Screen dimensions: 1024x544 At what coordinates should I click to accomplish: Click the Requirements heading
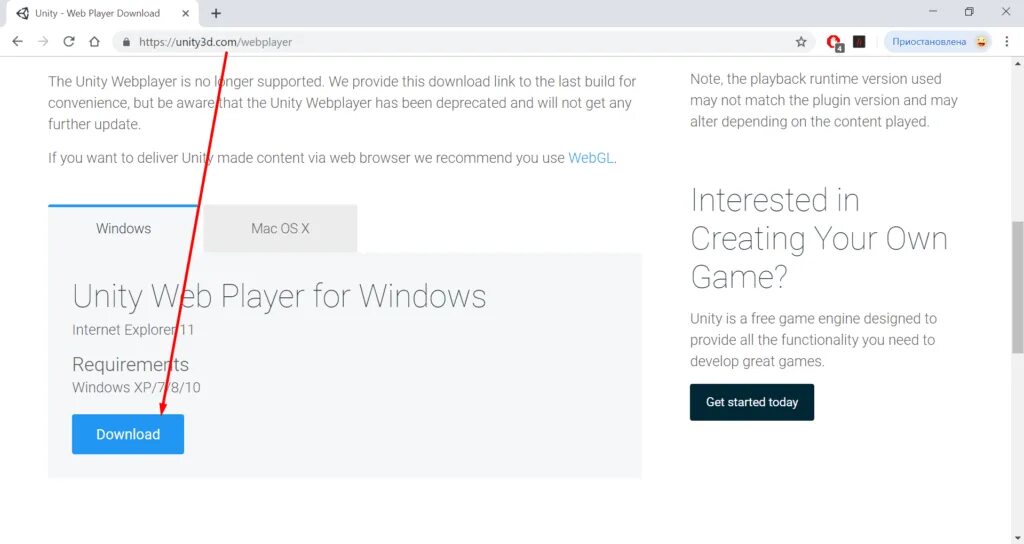coord(130,364)
